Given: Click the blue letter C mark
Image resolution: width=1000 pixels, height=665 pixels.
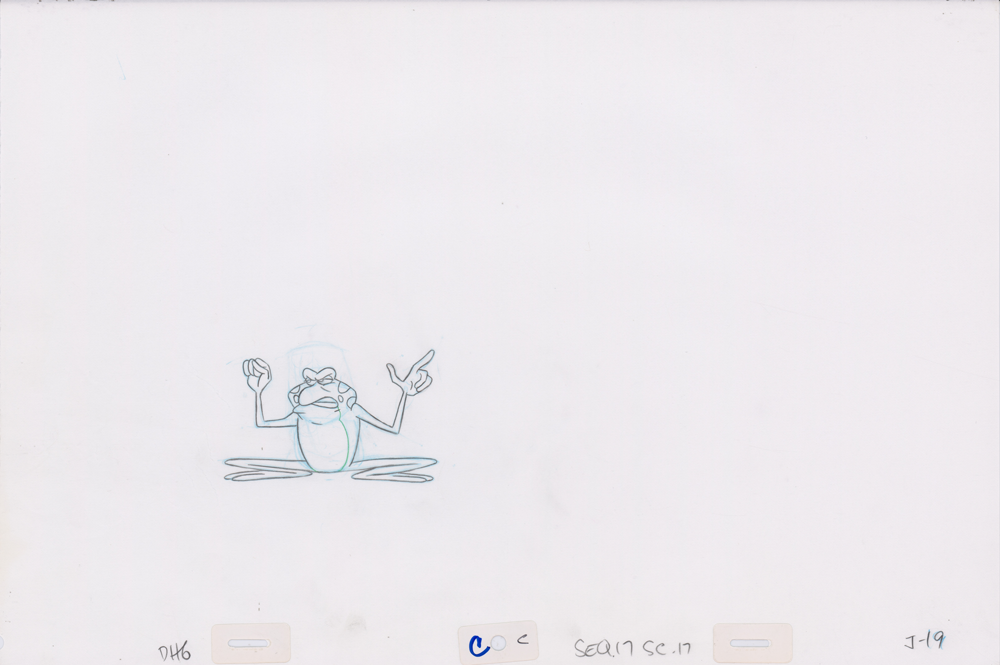Looking at the screenshot, I should tap(479, 645).
